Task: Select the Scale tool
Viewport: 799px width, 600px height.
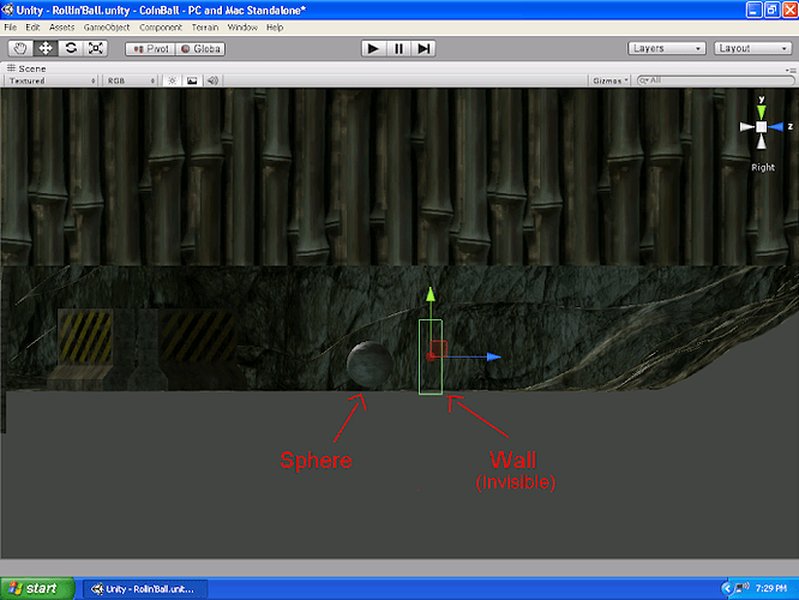Action: [x=96, y=48]
